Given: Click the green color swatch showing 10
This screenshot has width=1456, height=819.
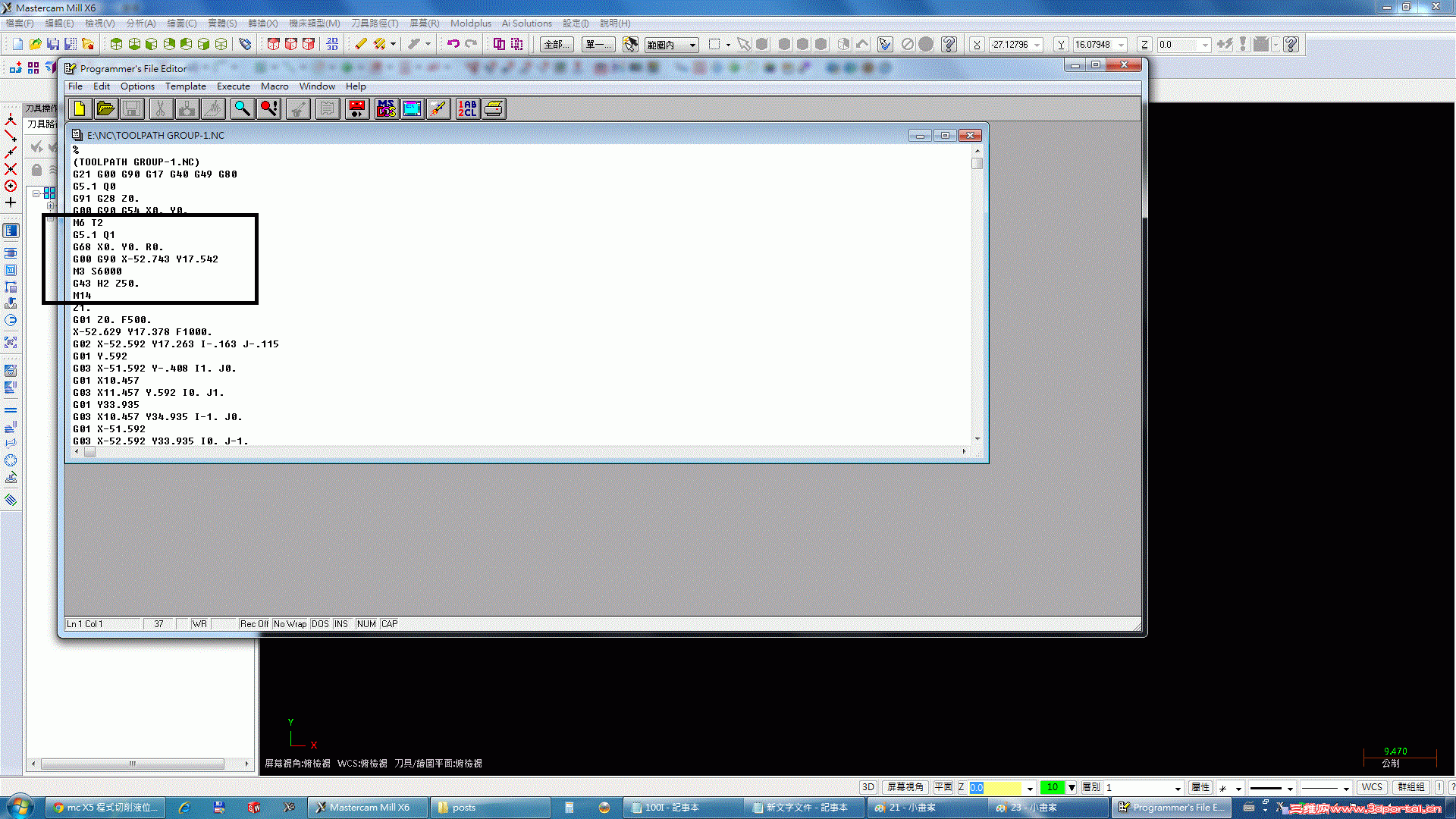Looking at the screenshot, I should [1052, 787].
